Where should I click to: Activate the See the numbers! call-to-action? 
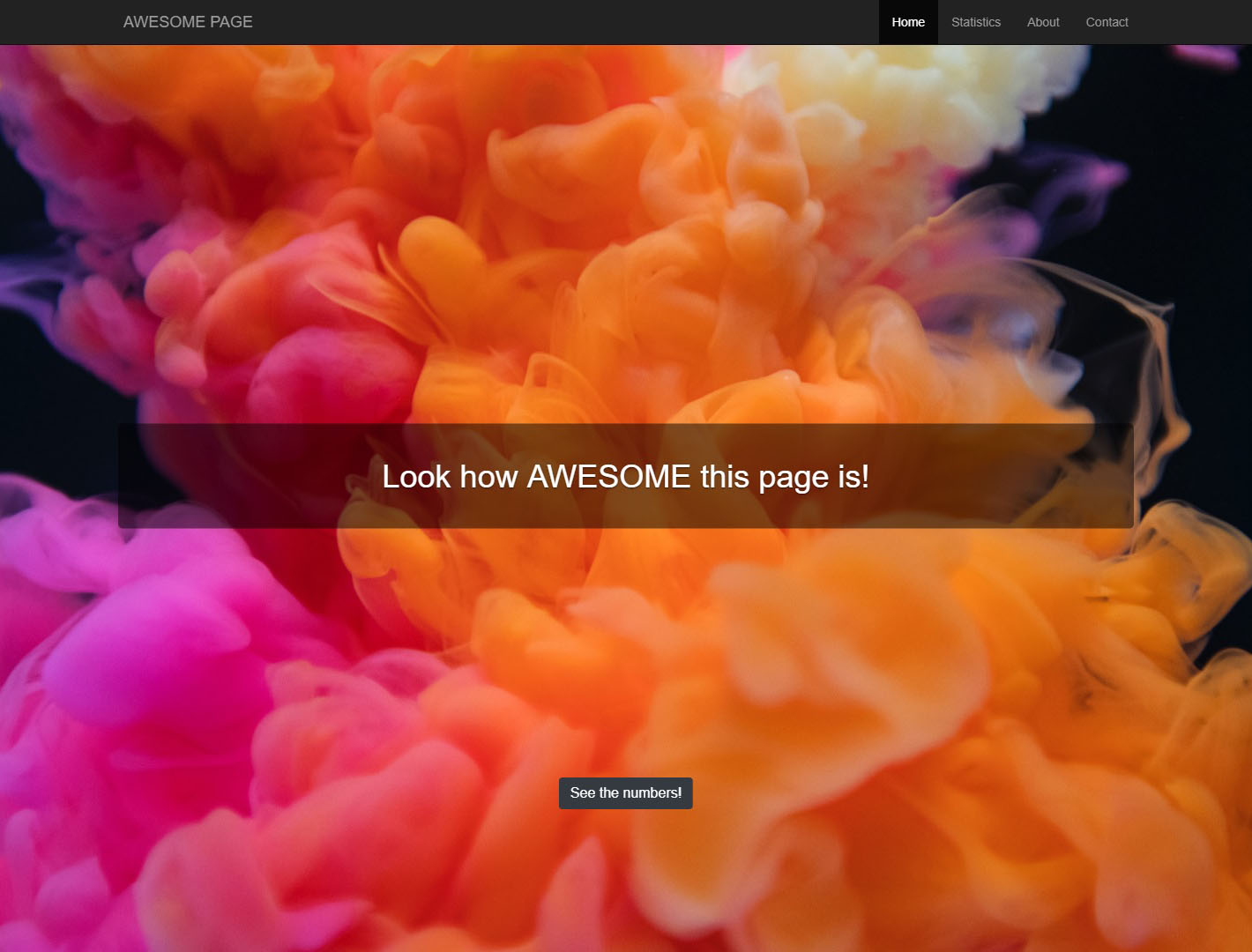pyautogui.click(x=625, y=792)
